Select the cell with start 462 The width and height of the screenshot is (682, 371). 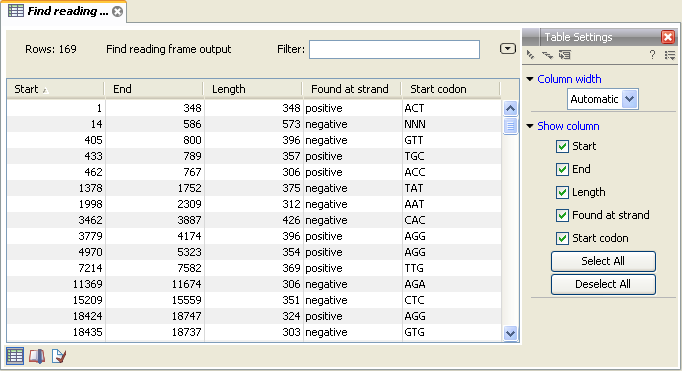(x=56, y=172)
